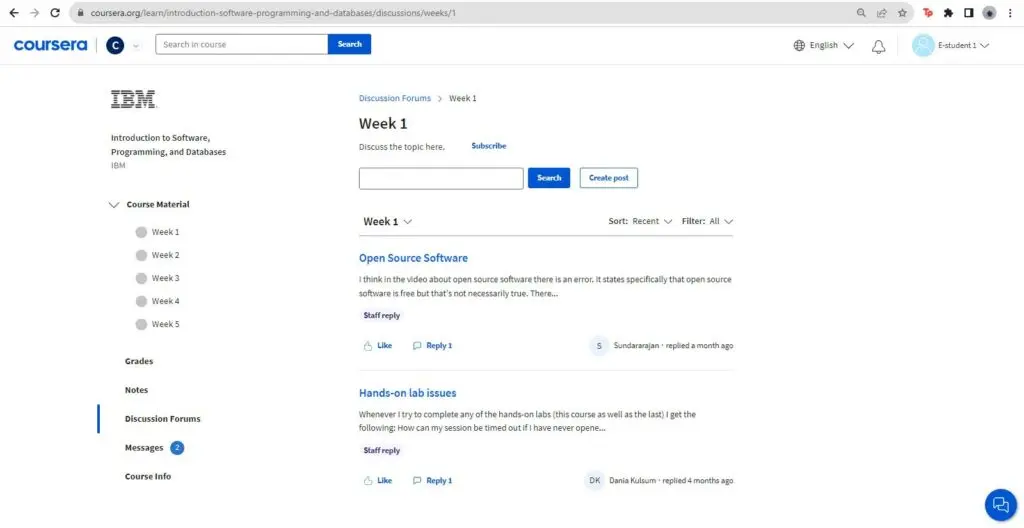Click the blue Search button in header
This screenshot has height=528, width=1024.
point(349,44)
